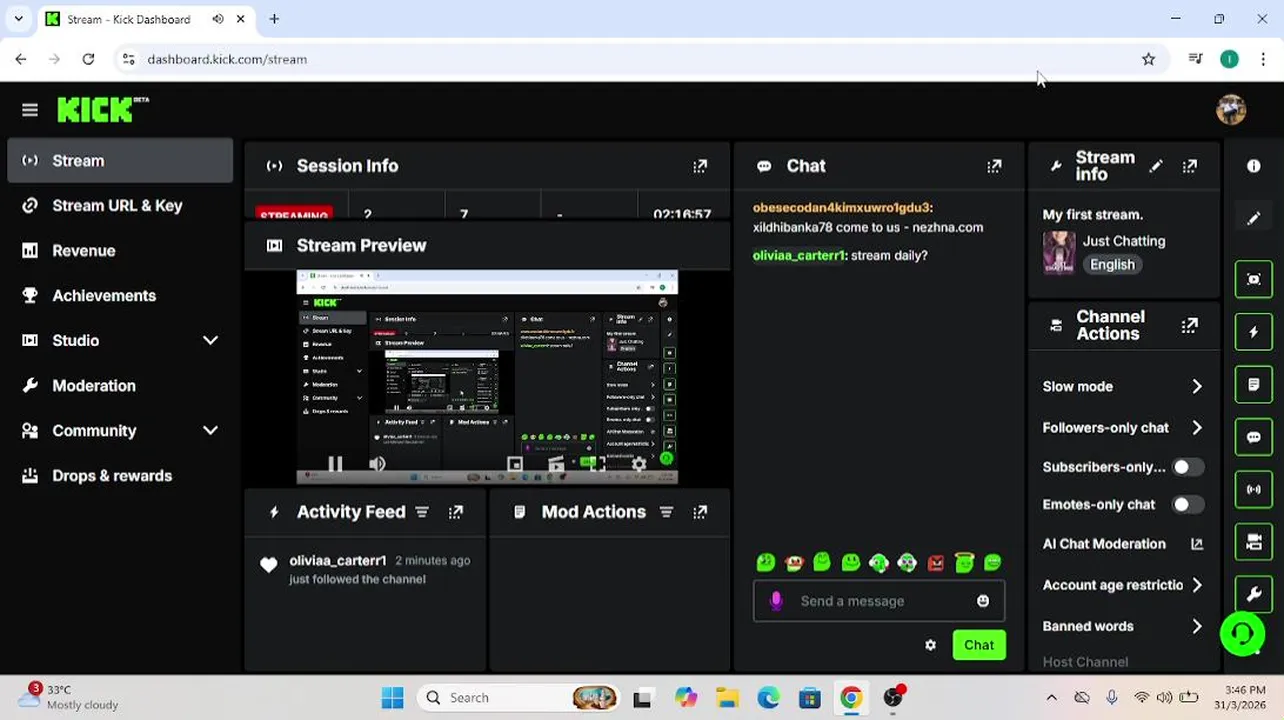Toggle Stream Preview panel visibility in right rail

[x=1254, y=279]
